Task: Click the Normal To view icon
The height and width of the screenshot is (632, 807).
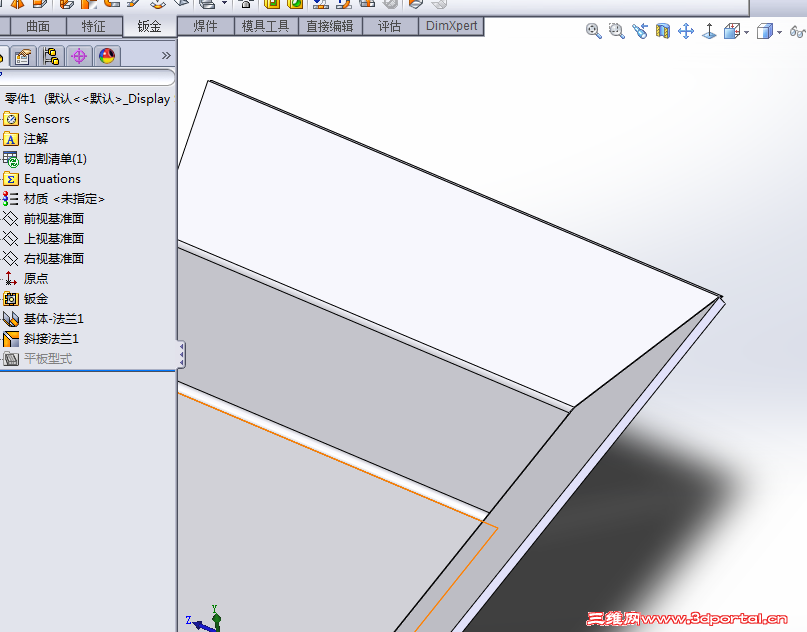Action: tap(709, 31)
